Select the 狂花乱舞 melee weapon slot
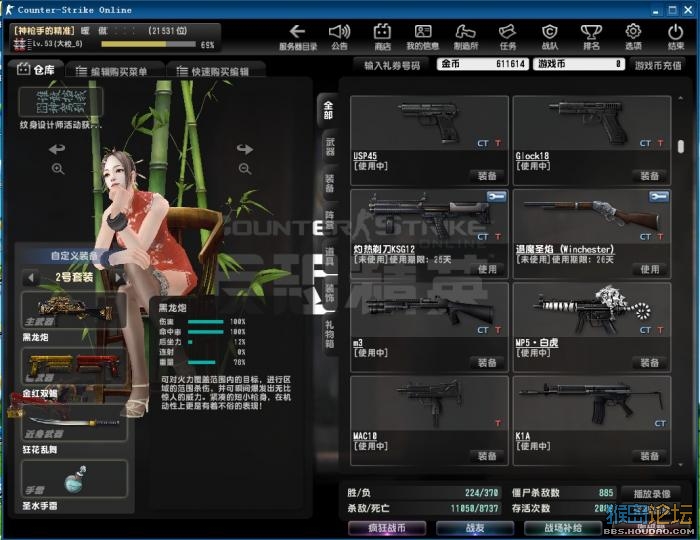The height and width of the screenshot is (540, 700). coord(74,423)
